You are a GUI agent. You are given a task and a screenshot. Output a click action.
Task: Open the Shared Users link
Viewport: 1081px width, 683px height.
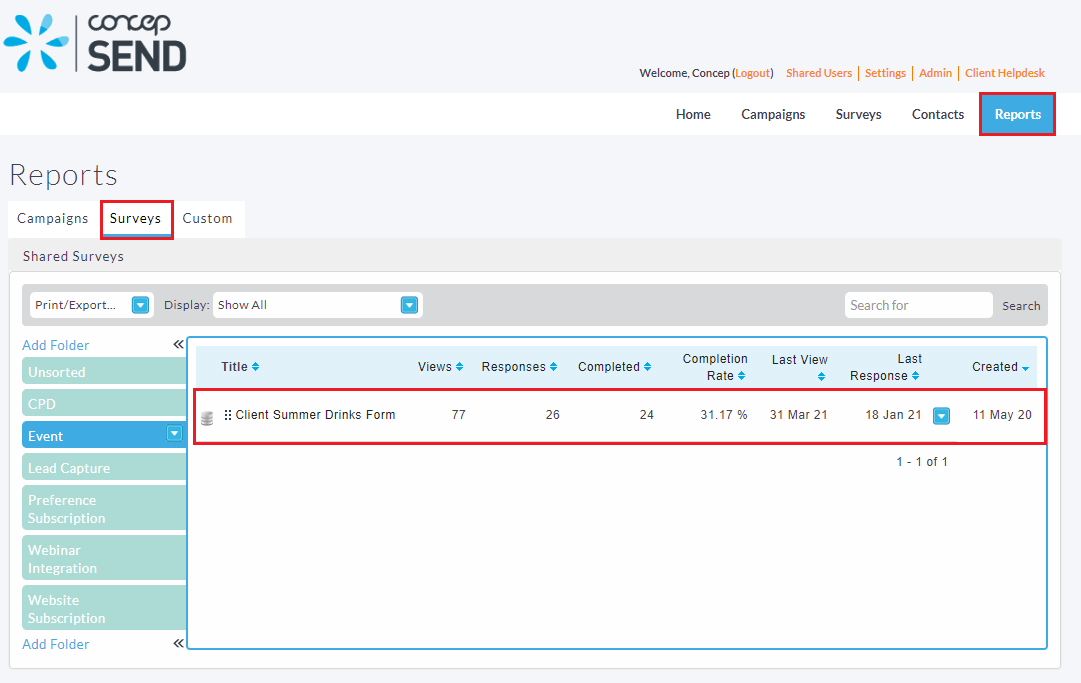click(819, 73)
